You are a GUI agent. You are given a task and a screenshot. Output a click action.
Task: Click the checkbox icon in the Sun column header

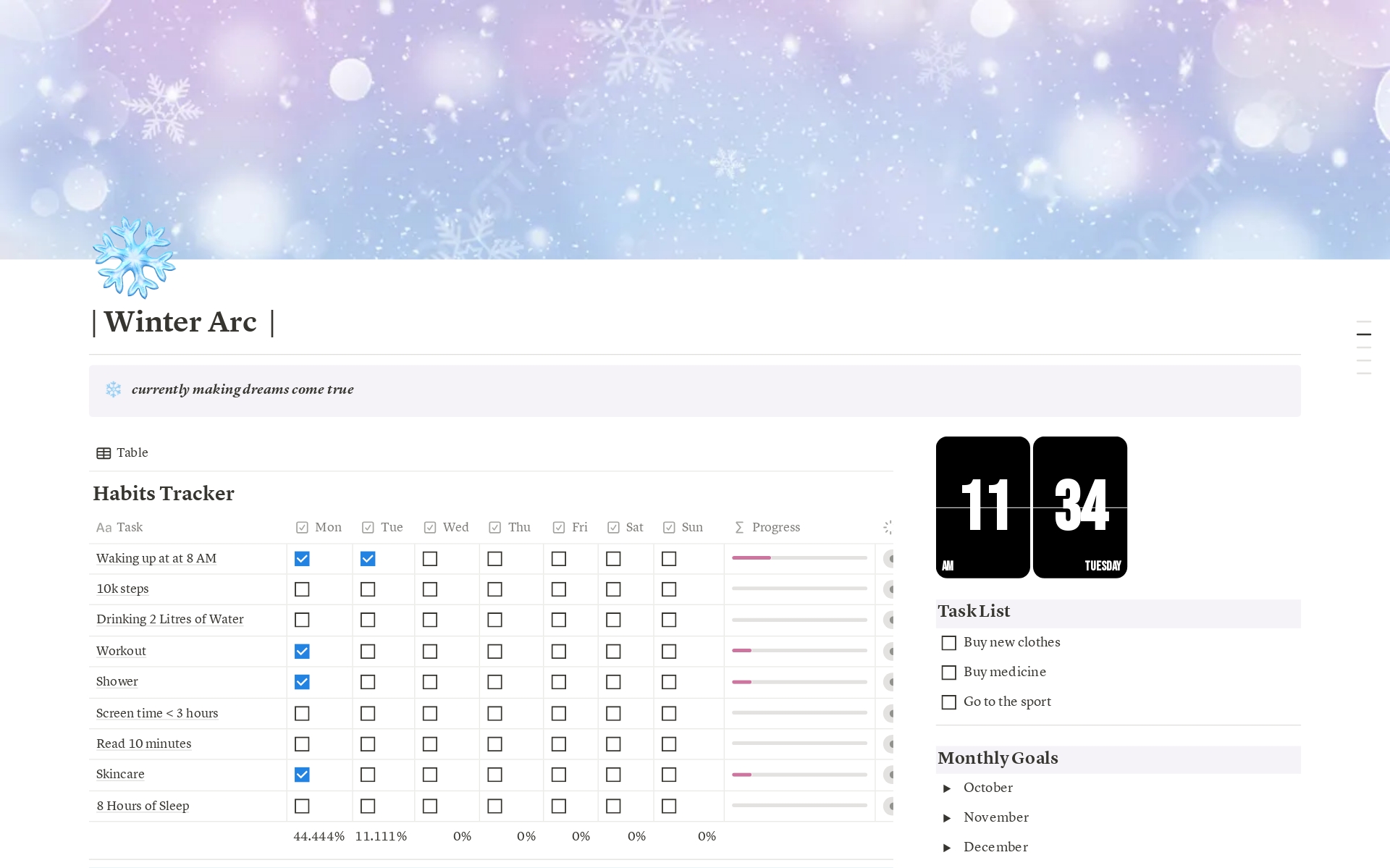coord(669,527)
